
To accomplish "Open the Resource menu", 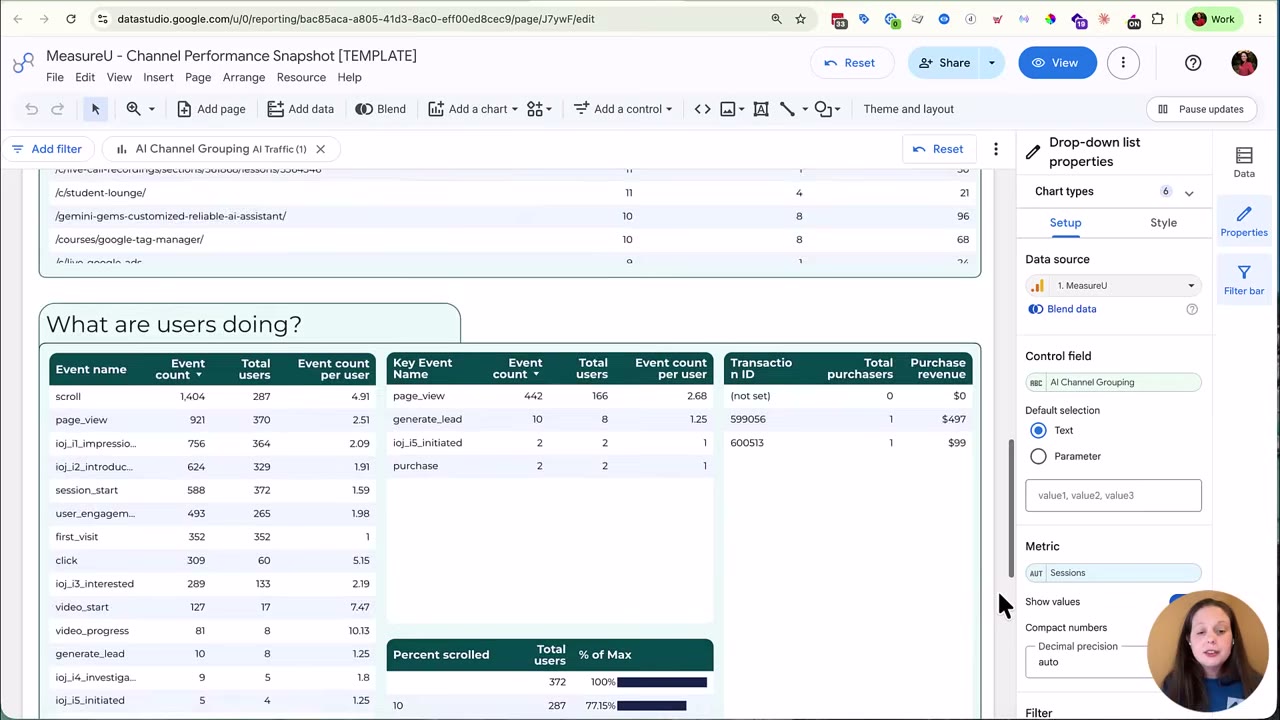I will coord(301,78).
